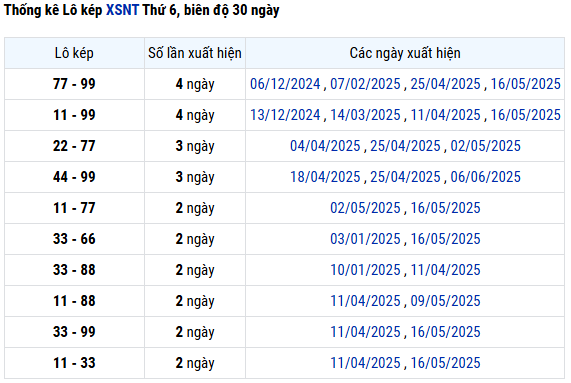The width and height of the screenshot is (571, 383).
Task: Open date 10/01/2025 in the 33 - 88 row
Action: 365,270
